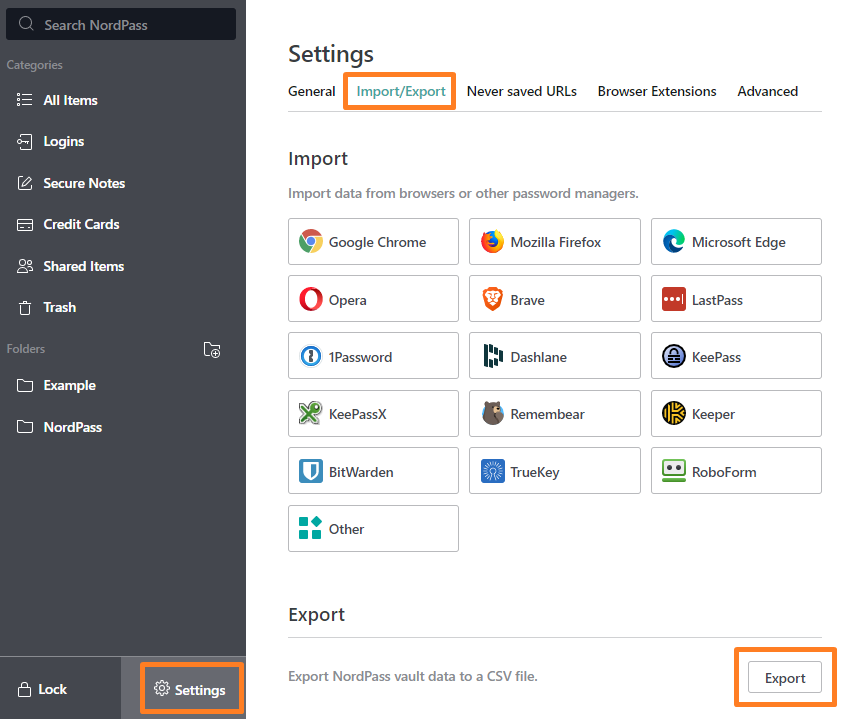Click the Remembear bear logo icon
Screen dimensions: 859x719
(x=492, y=413)
